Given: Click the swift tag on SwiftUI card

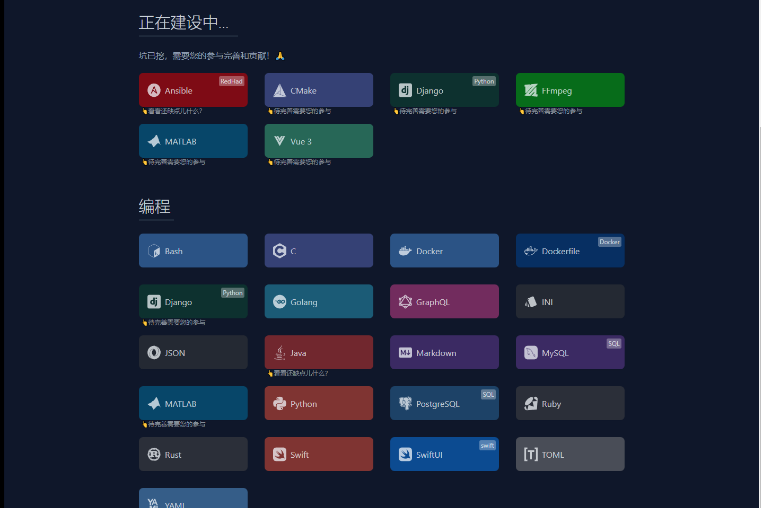Looking at the screenshot, I should [487, 445].
